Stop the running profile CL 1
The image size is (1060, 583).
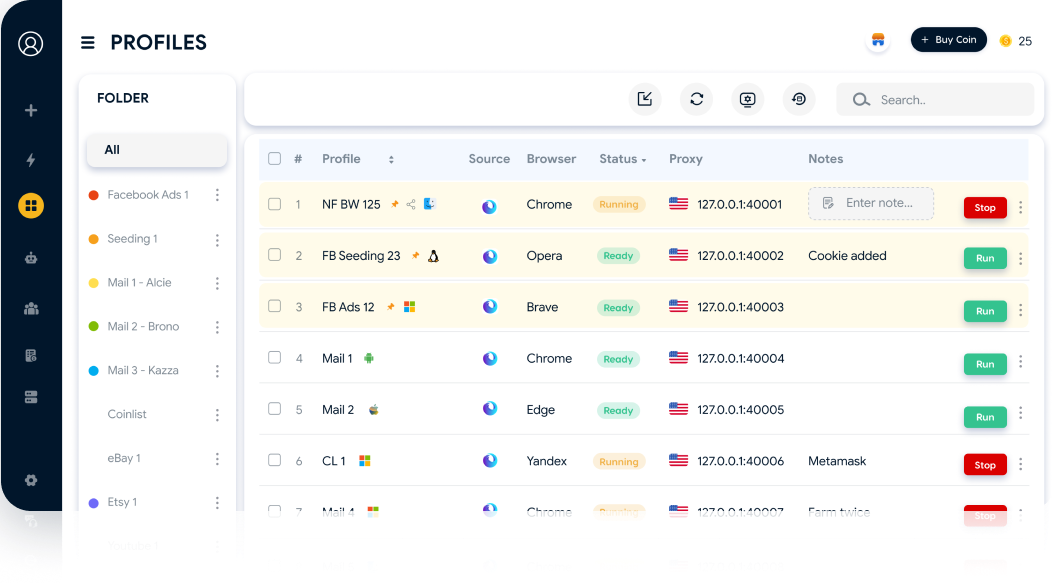[x=984, y=464]
